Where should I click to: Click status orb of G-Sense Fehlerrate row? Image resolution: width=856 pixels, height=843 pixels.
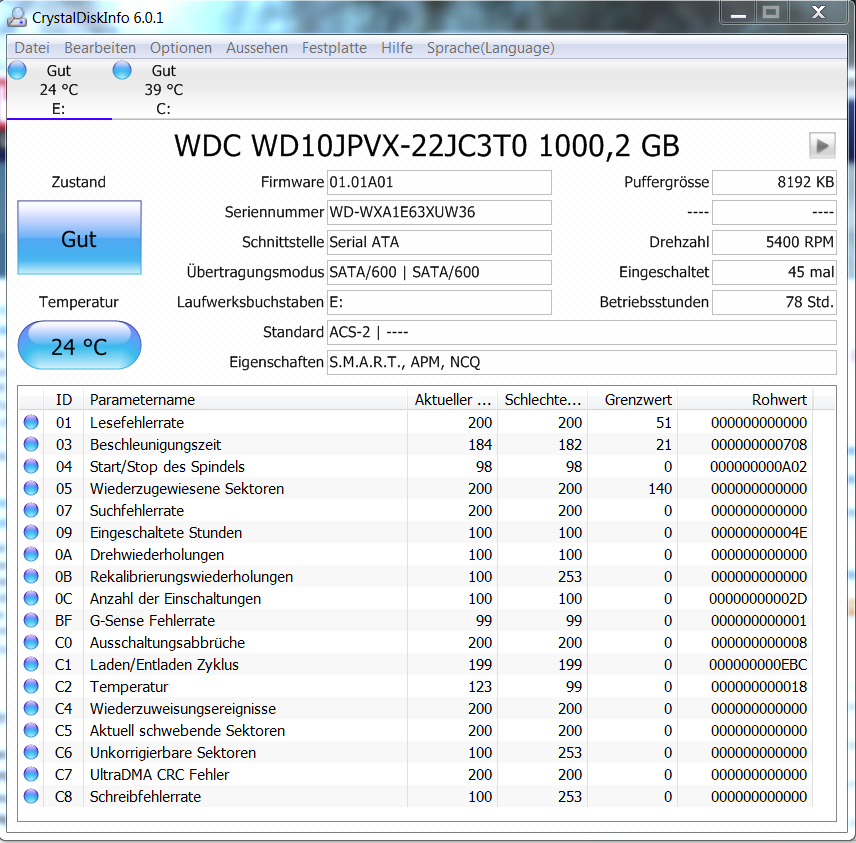coord(31,620)
